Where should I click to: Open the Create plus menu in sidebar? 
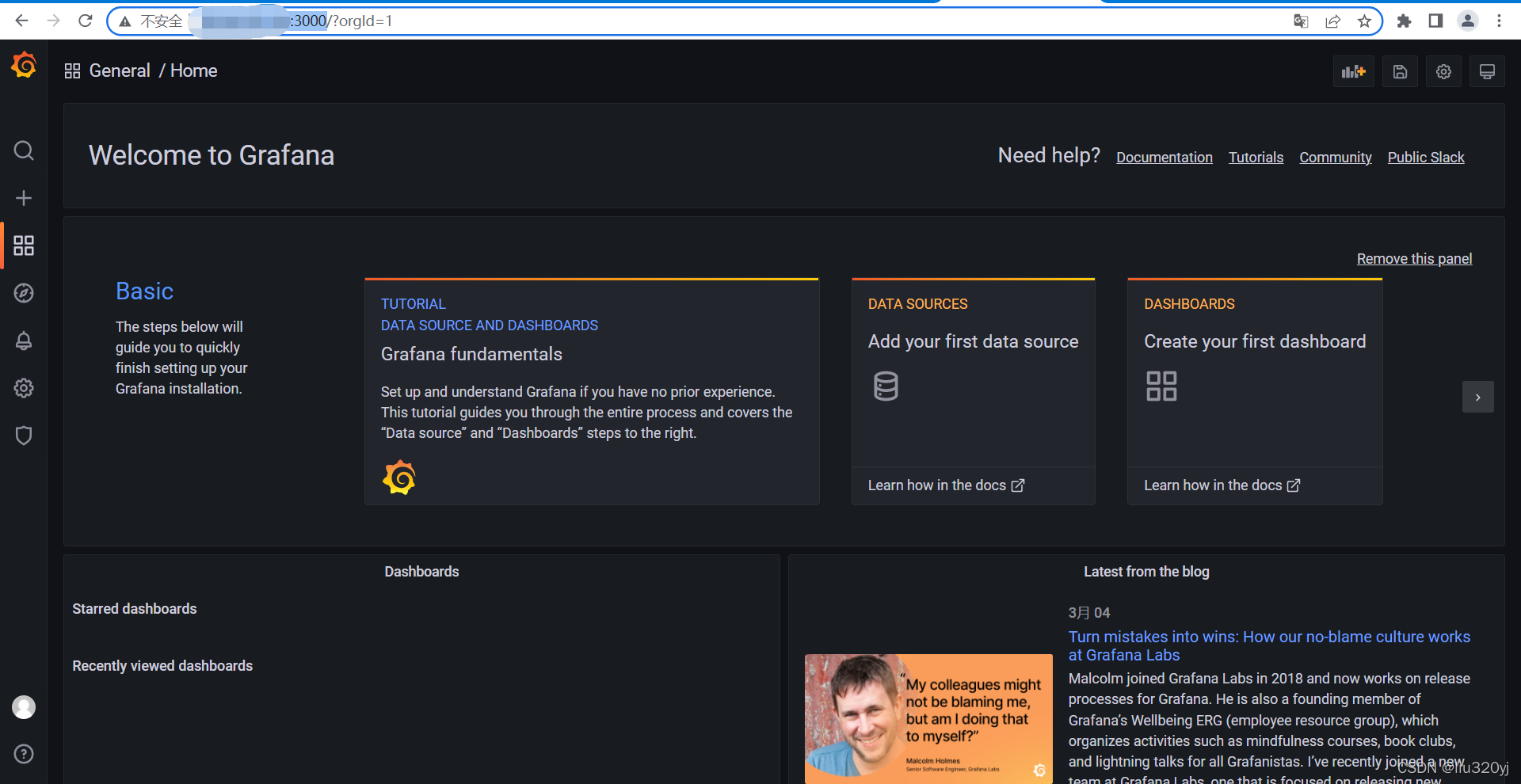24,198
